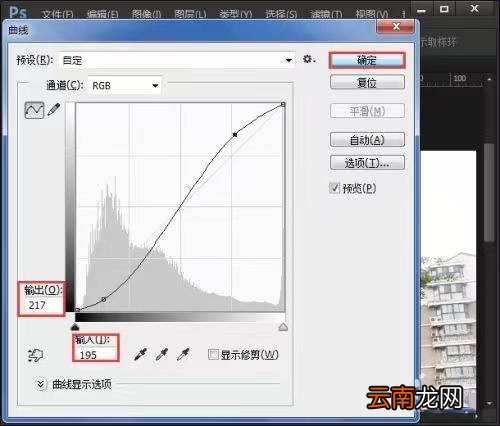Close the 曲线 curves dialog
The image size is (500, 426).
pyautogui.click(x=396, y=26)
